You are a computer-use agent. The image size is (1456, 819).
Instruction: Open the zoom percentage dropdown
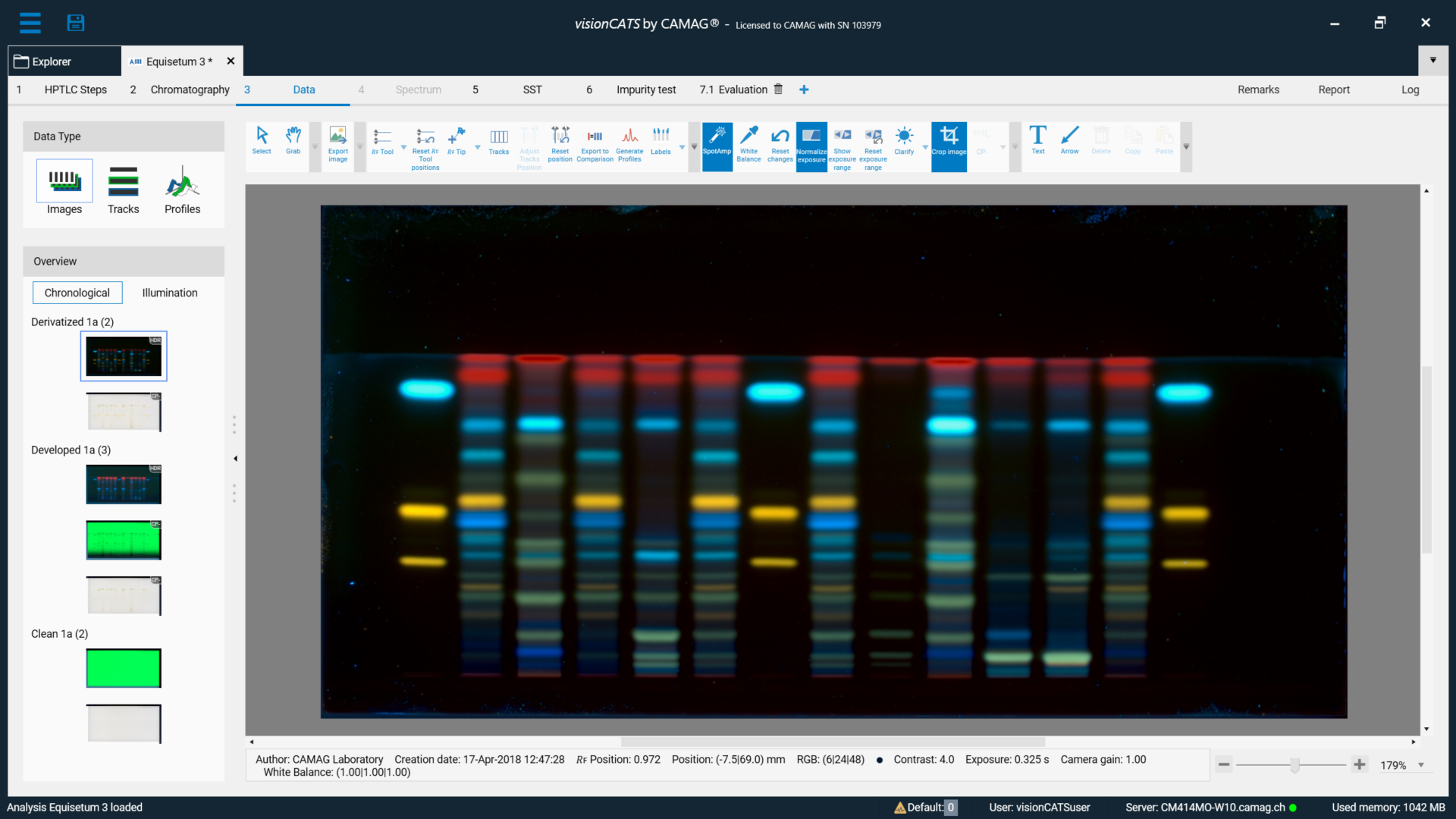(x=1421, y=765)
